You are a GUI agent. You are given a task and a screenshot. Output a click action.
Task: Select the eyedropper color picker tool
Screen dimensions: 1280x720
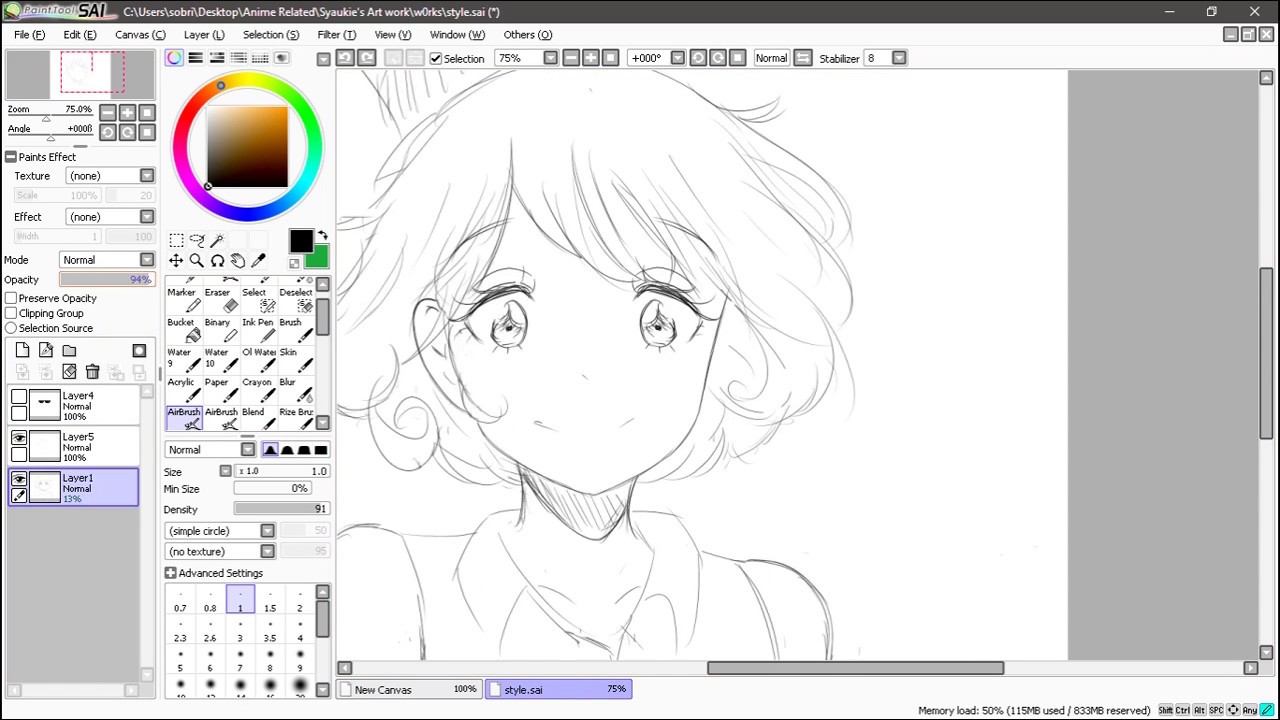[258, 261]
